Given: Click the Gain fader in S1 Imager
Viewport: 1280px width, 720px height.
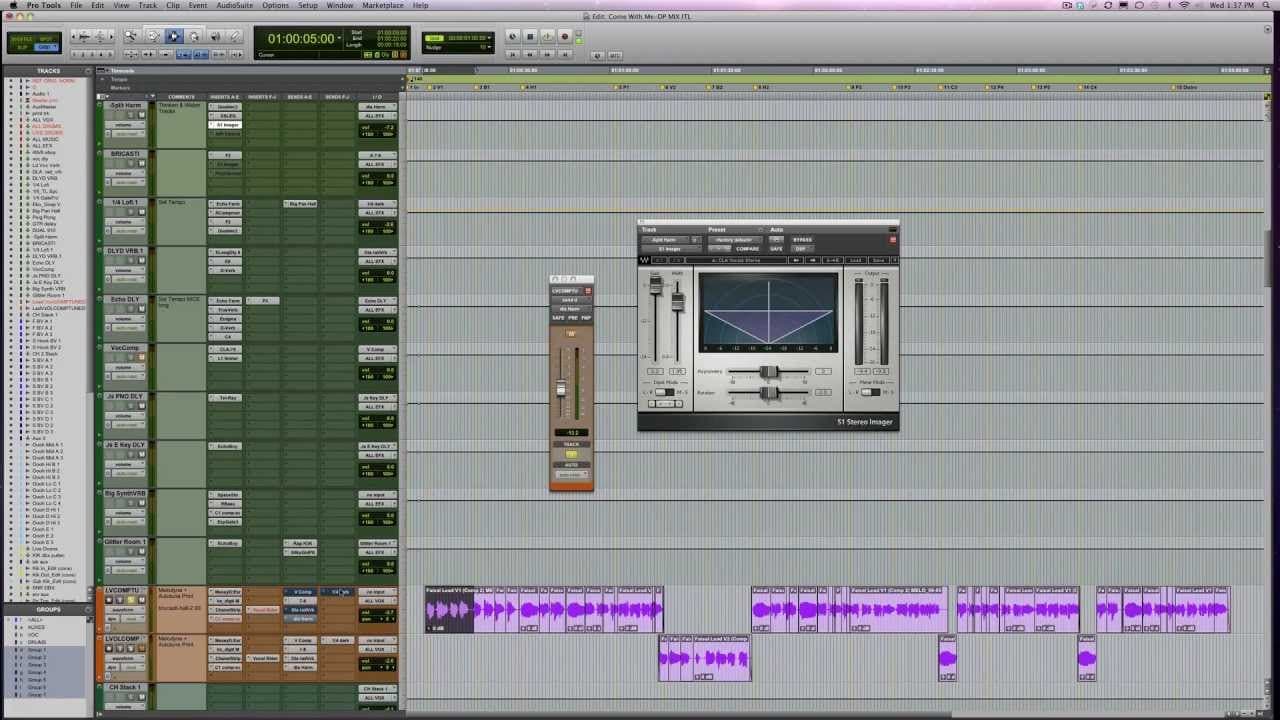Looking at the screenshot, I should (656, 285).
